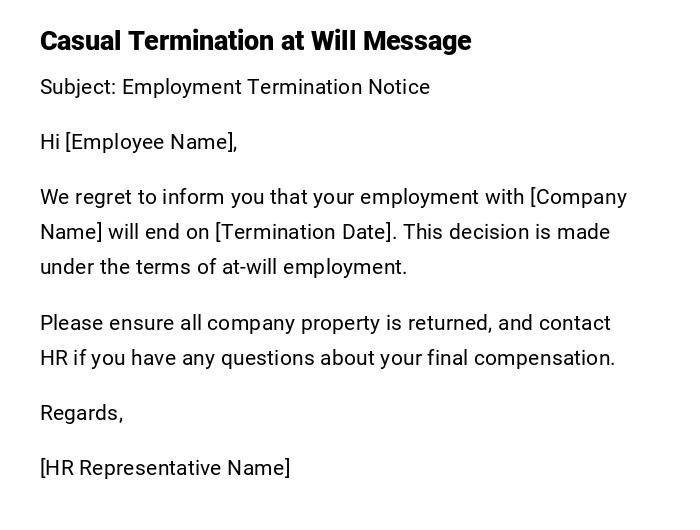The height and width of the screenshot is (530, 700).
Task: Select the [Employee Name] placeholder
Action: (151, 142)
